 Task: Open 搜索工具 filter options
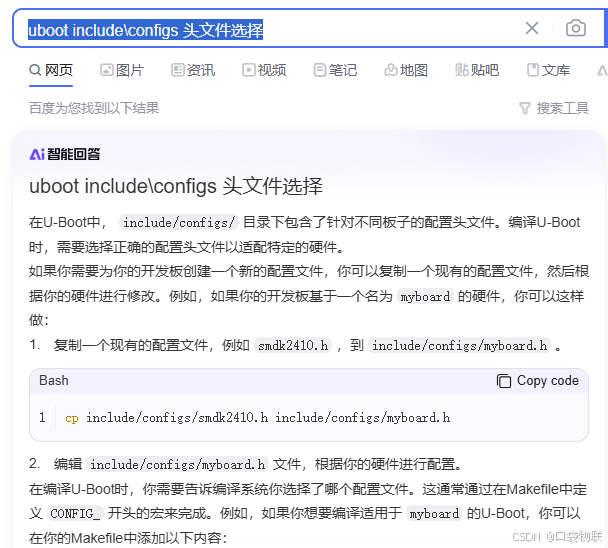coord(554,108)
